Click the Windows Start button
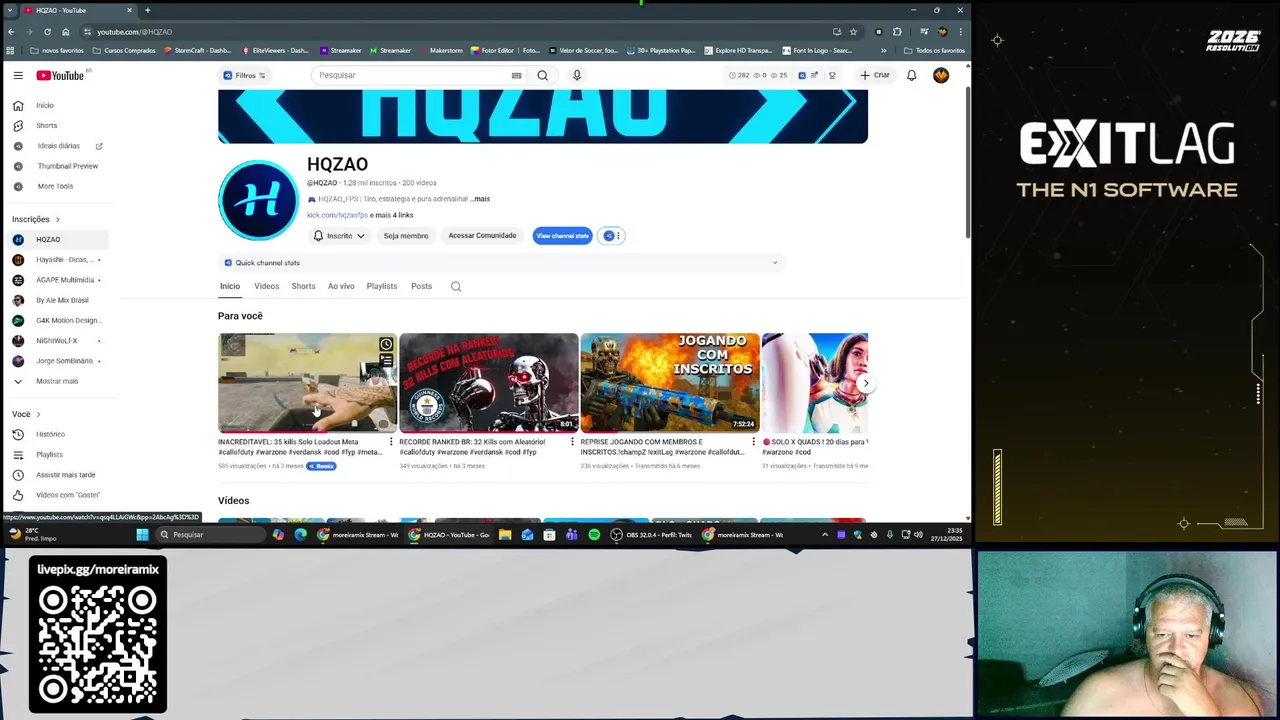Screen dimensions: 1280x720 [x=142, y=535]
